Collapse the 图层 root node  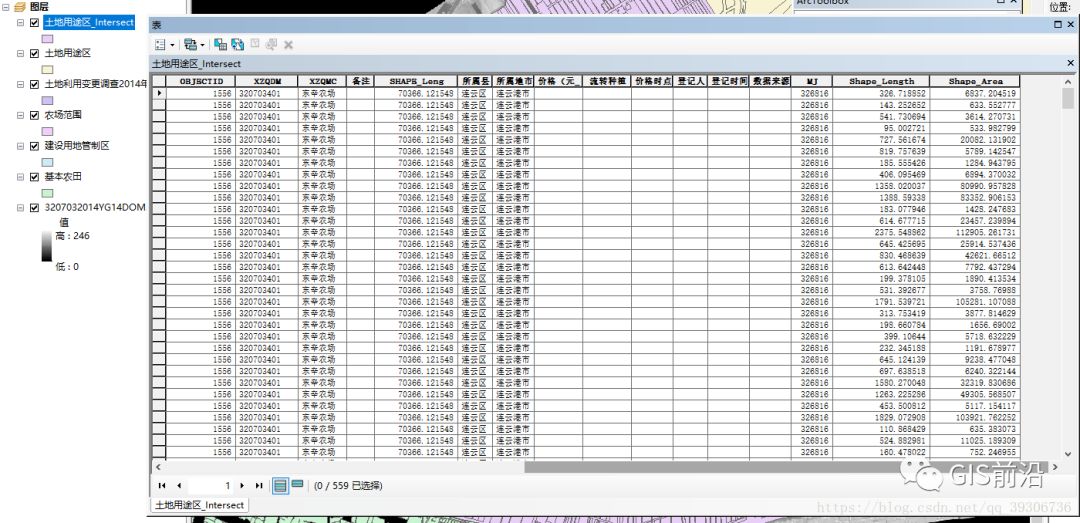6,6
